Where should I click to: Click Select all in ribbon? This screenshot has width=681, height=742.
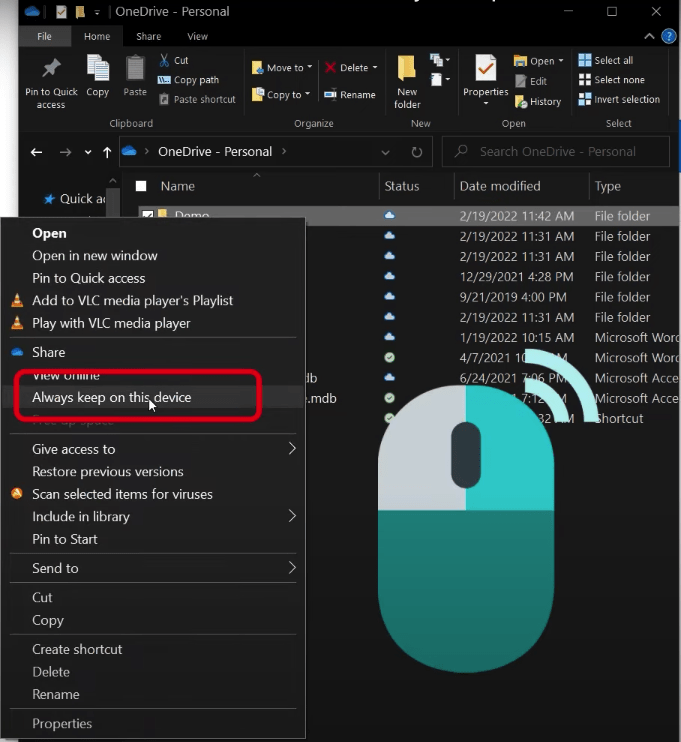(606, 60)
